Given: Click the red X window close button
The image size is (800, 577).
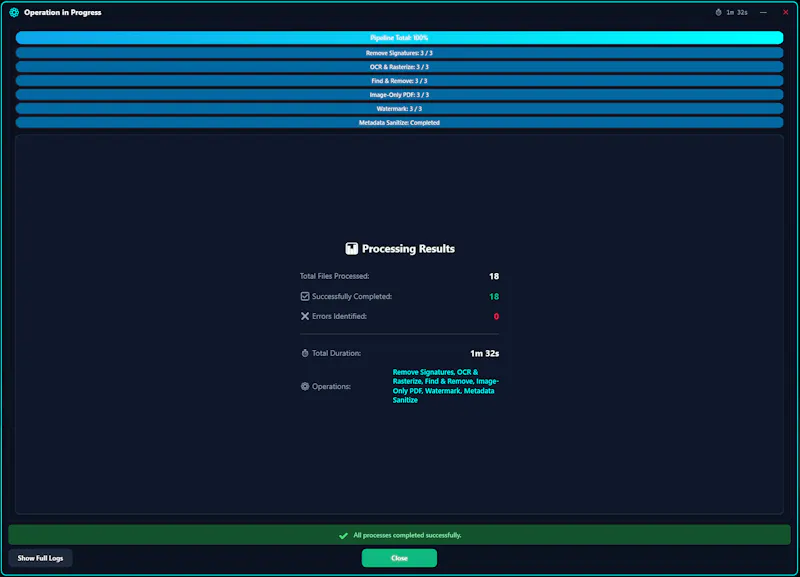Looking at the screenshot, I should click(785, 12).
